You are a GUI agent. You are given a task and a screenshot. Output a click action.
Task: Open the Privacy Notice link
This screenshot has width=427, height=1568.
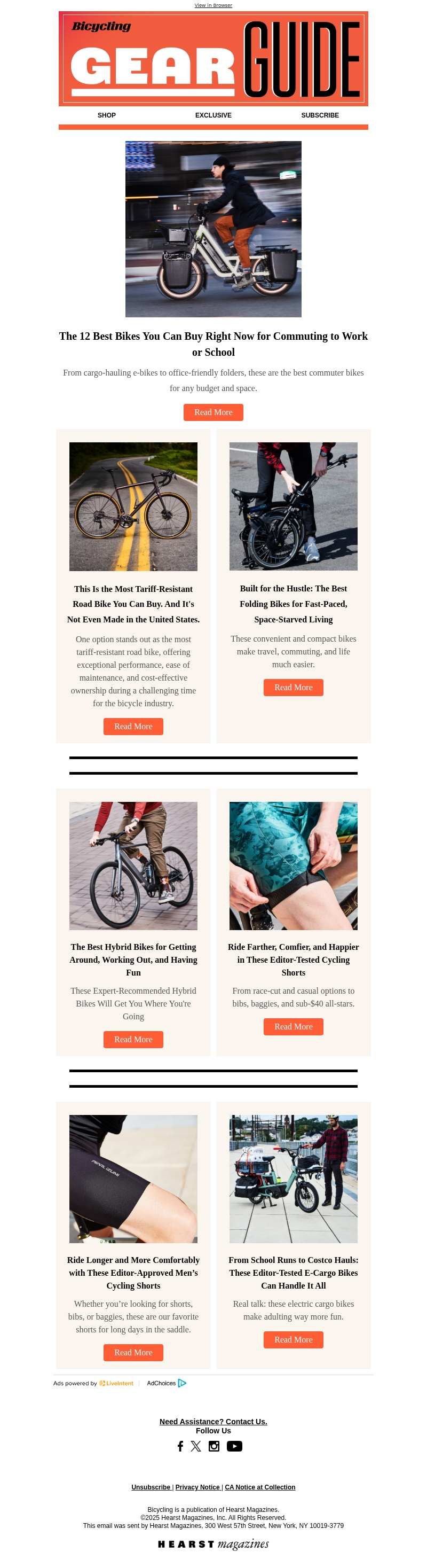coord(197,1487)
